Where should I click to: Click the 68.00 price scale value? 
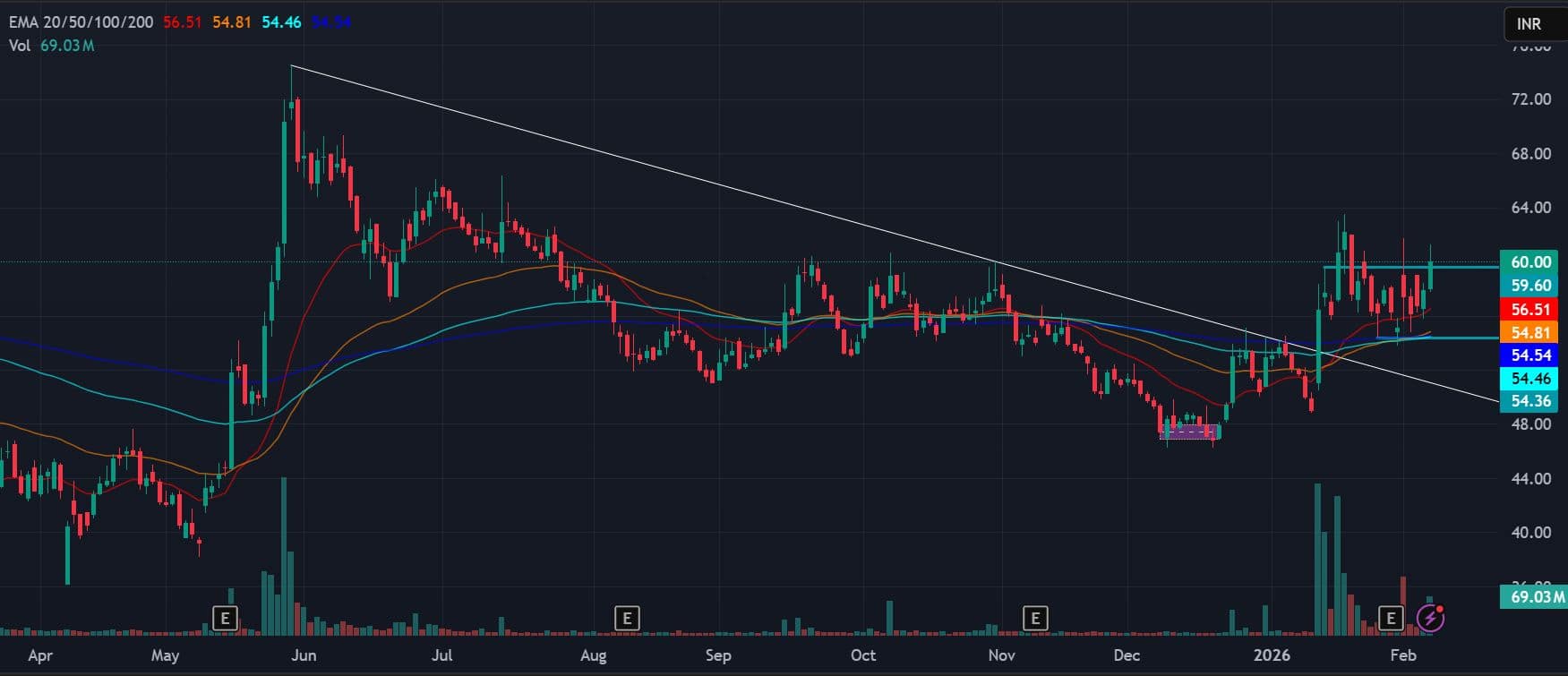click(1531, 154)
